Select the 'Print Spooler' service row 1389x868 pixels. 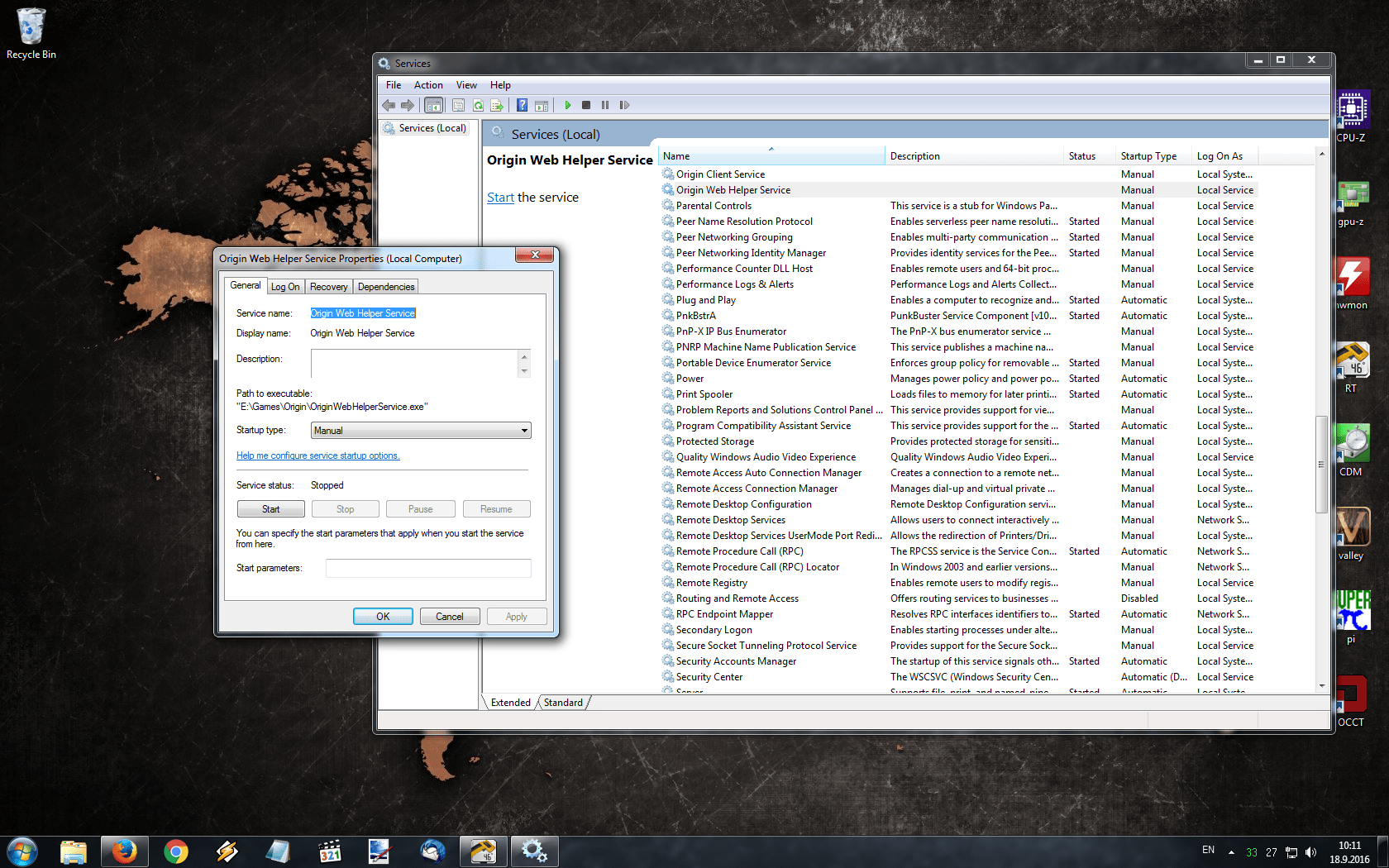pyautogui.click(x=957, y=394)
